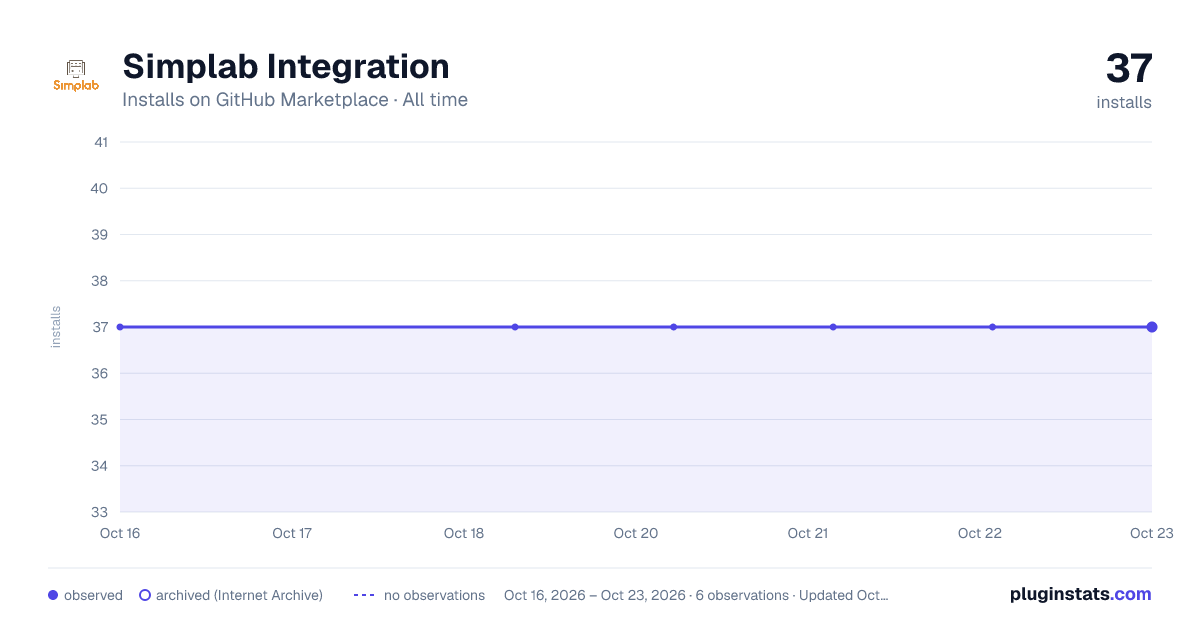Click the Oct 23 x-axis label

click(1150, 533)
